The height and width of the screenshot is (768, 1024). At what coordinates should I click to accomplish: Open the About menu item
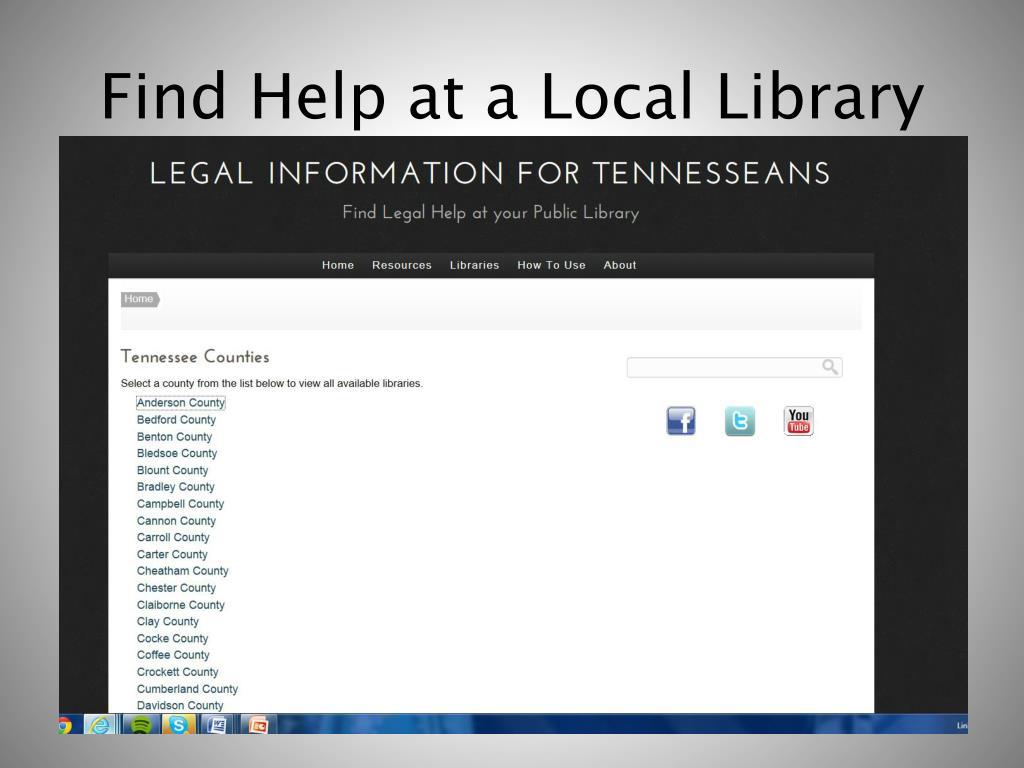(620, 265)
